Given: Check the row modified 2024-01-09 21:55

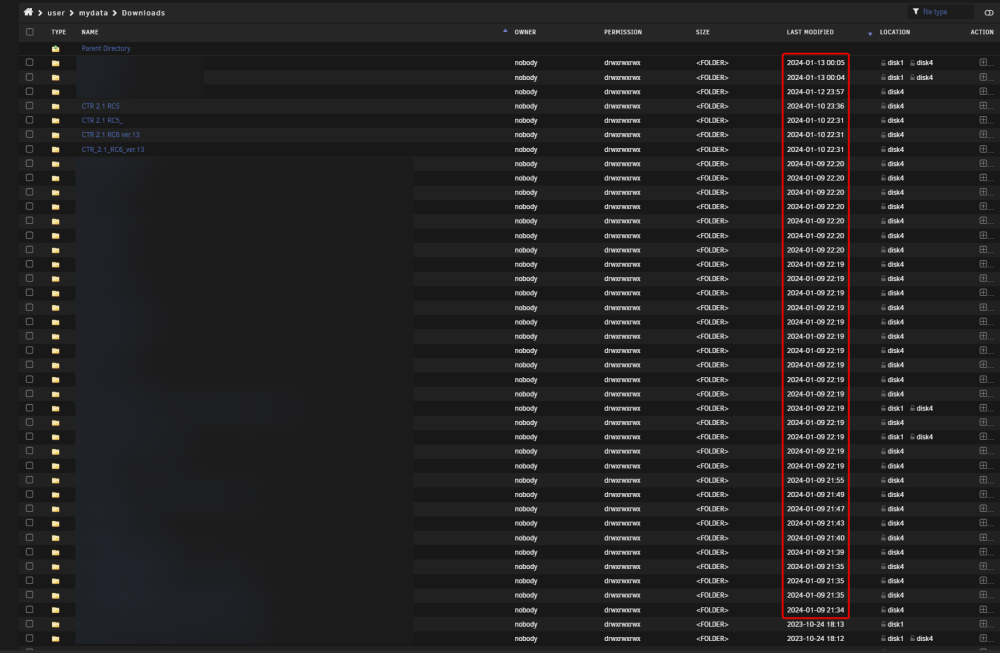Looking at the screenshot, I should (x=29, y=480).
